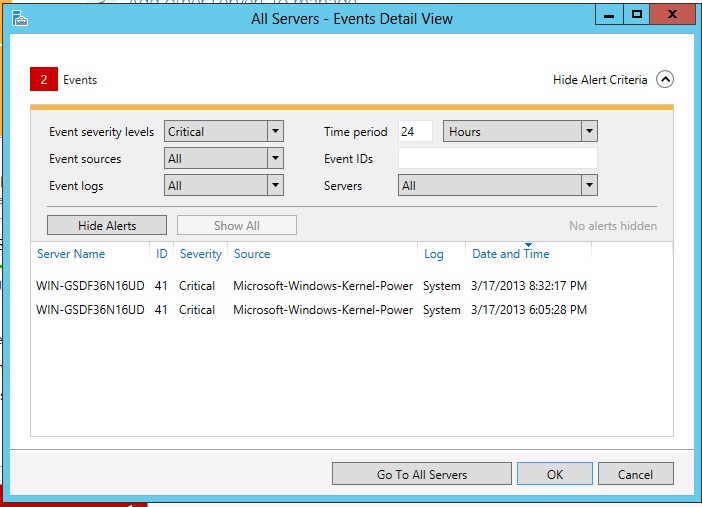Sort by Server Name column header
Screen dimensions: 702x507
coord(71,254)
